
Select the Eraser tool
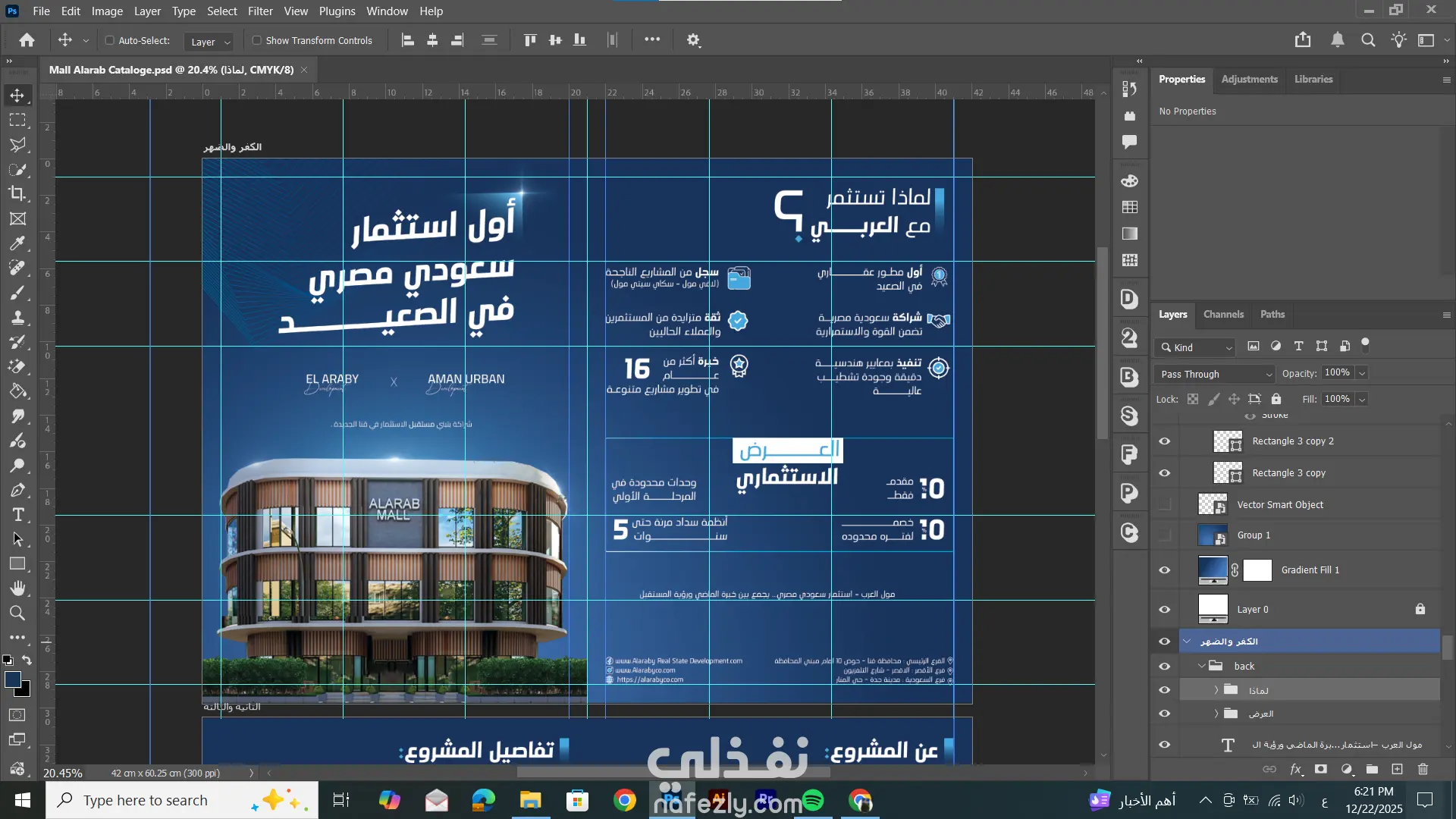coord(17,367)
